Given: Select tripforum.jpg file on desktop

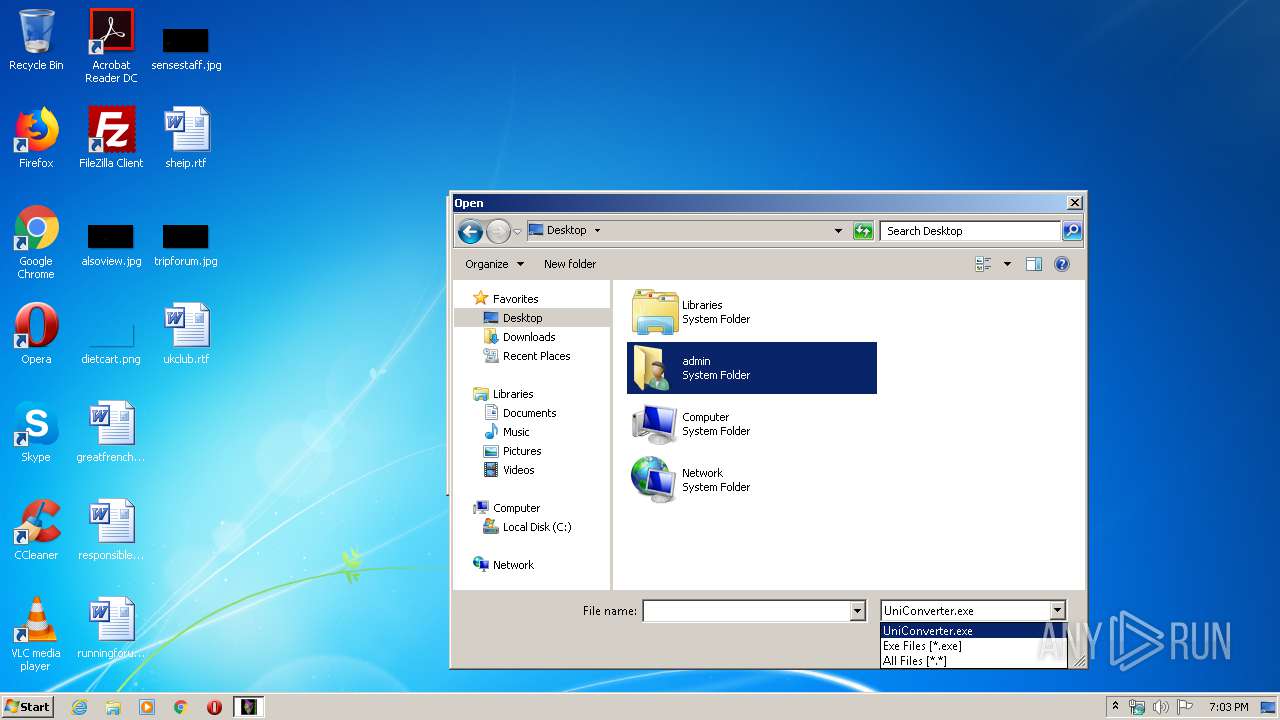Looking at the screenshot, I should (x=186, y=246).
